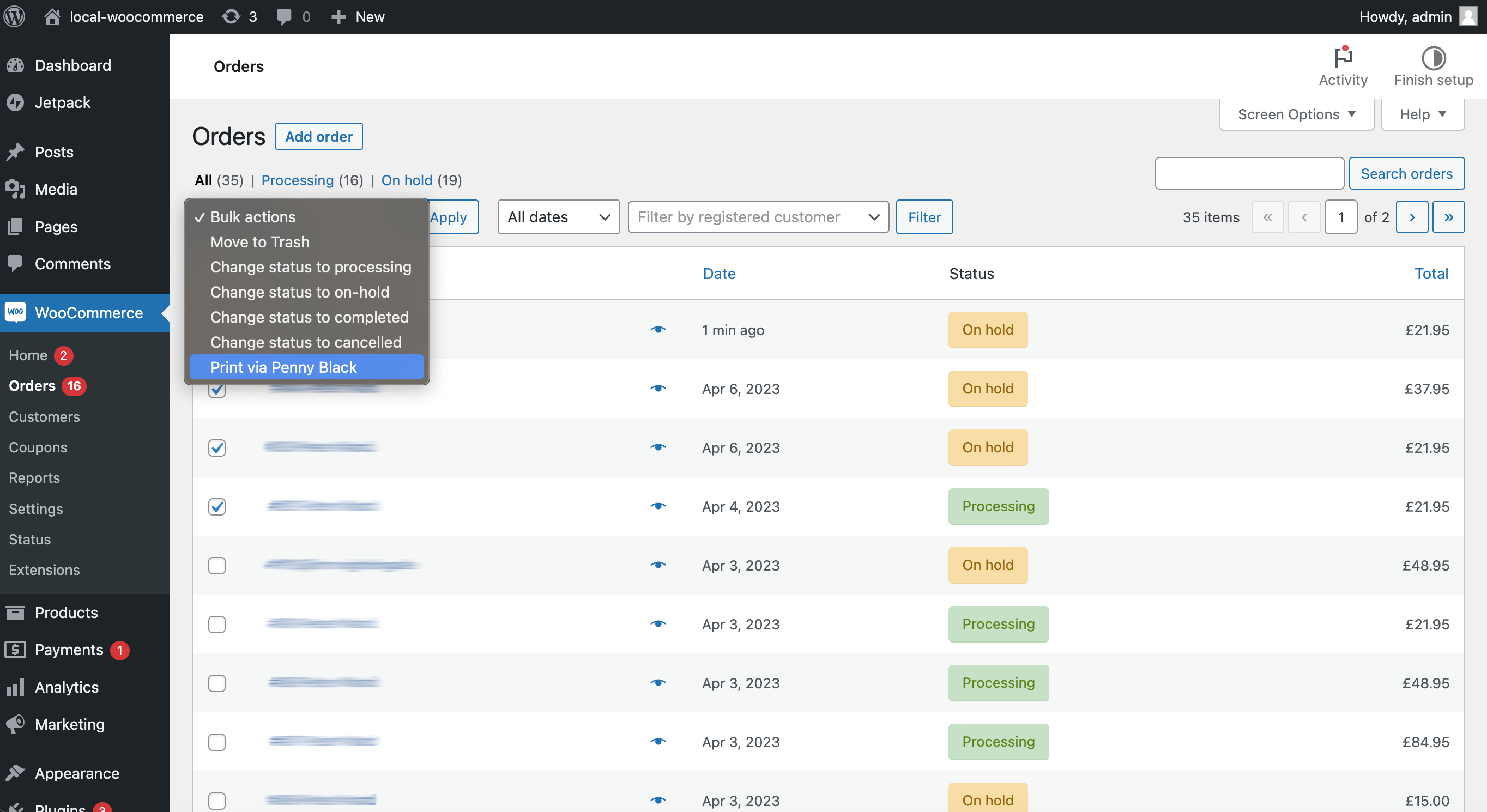Viewport: 1487px width, 812px height.
Task: Open Pages from sidebar
Action: (85, 226)
